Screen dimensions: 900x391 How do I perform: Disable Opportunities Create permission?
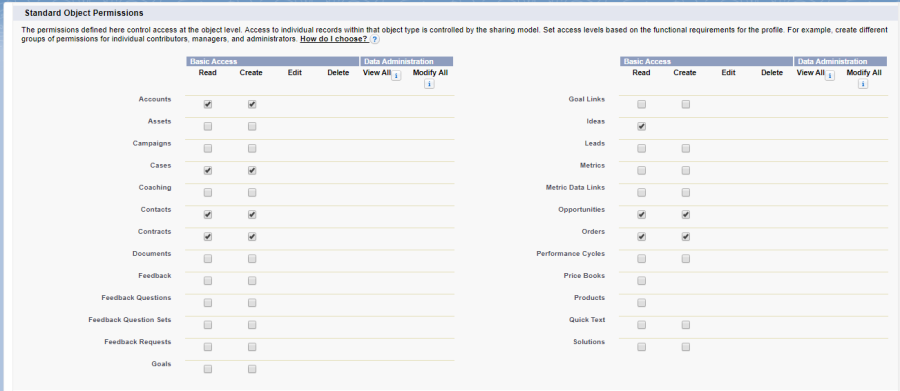(x=686, y=215)
